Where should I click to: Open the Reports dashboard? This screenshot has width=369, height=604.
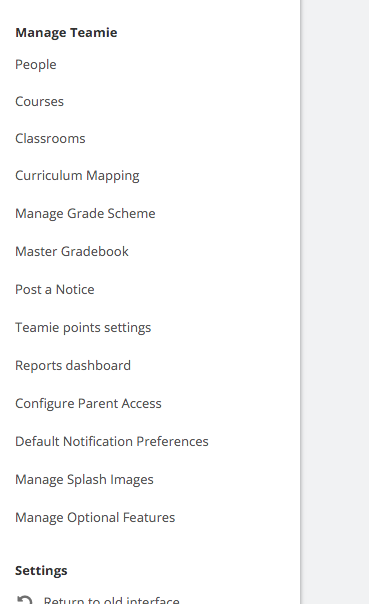73,365
